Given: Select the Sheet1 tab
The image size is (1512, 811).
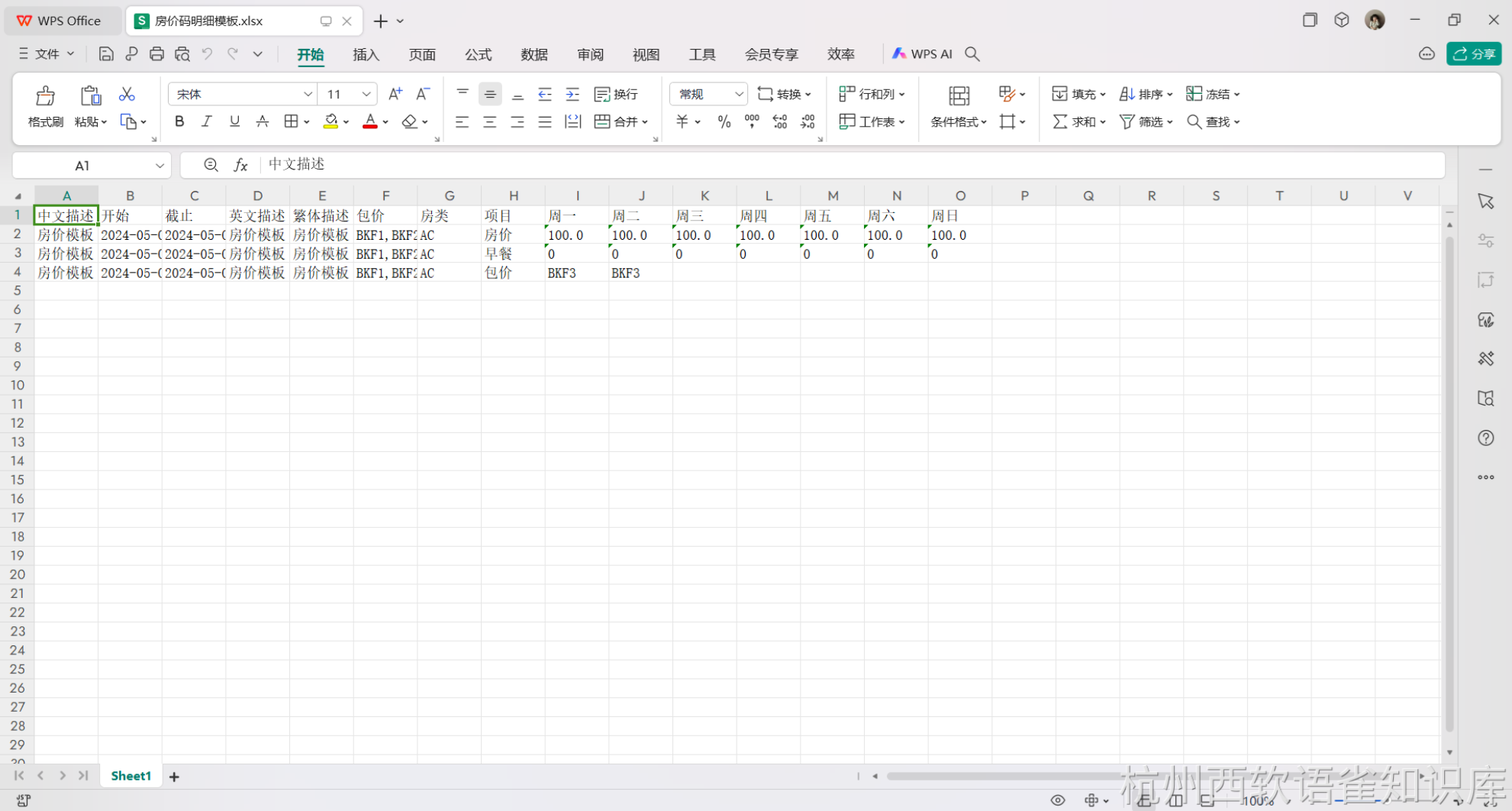Looking at the screenshot, I should tap(131, 776).
